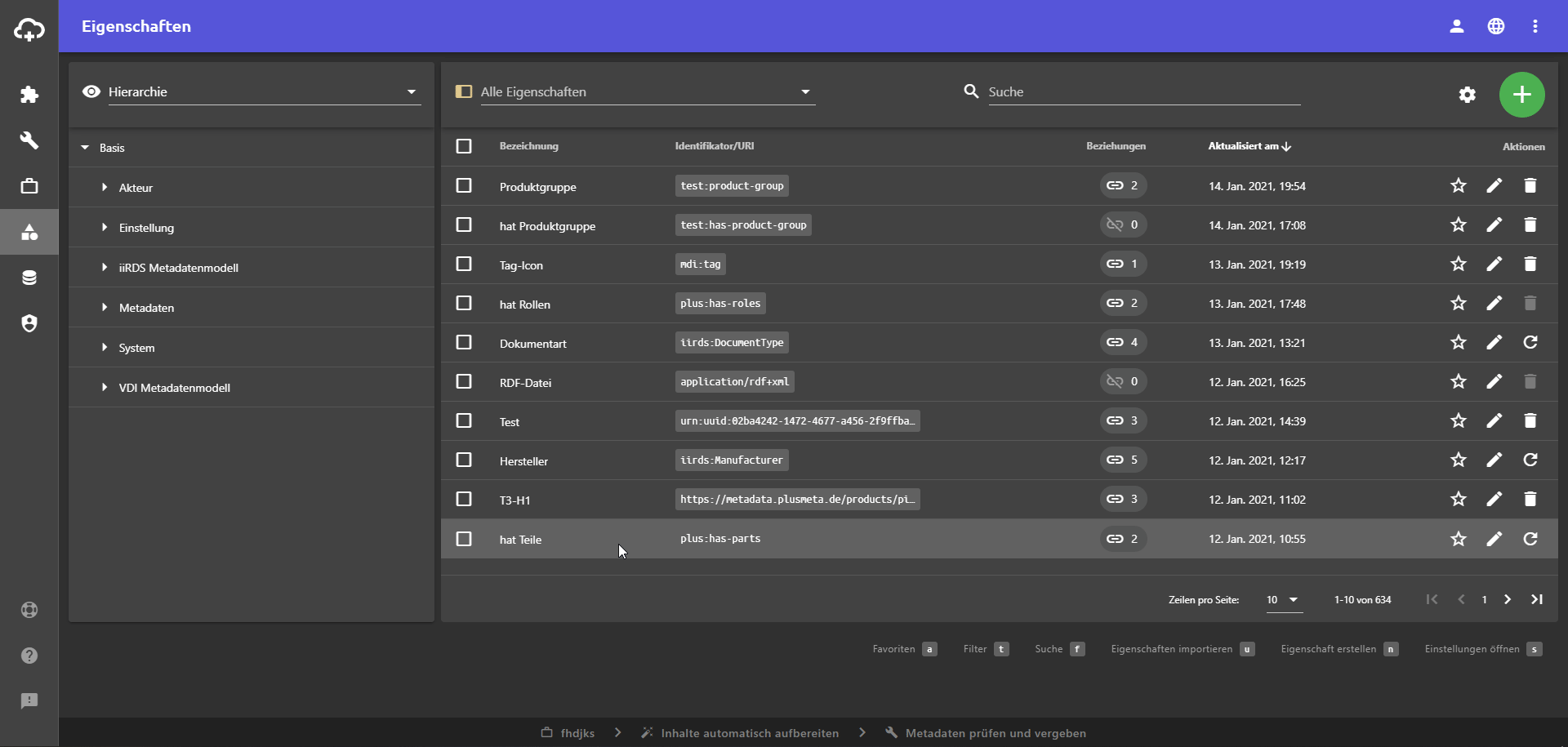
Task: Open the database sidebar icon
Action: (29, 278)
